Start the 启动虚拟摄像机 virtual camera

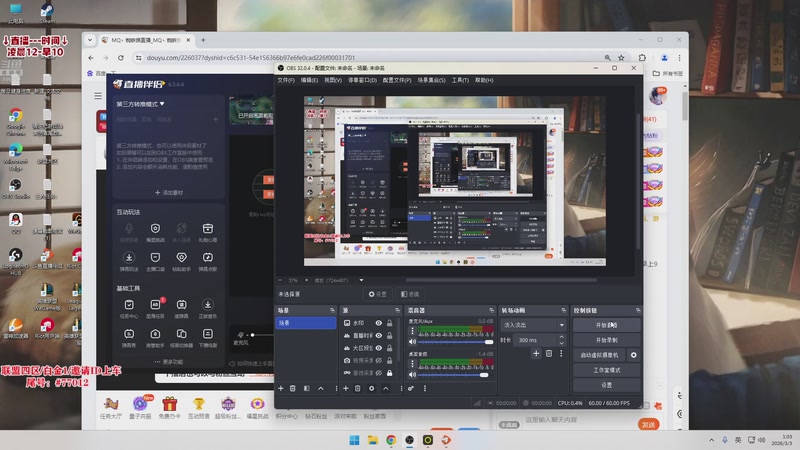pyautogui.click(x=599, y=355)
